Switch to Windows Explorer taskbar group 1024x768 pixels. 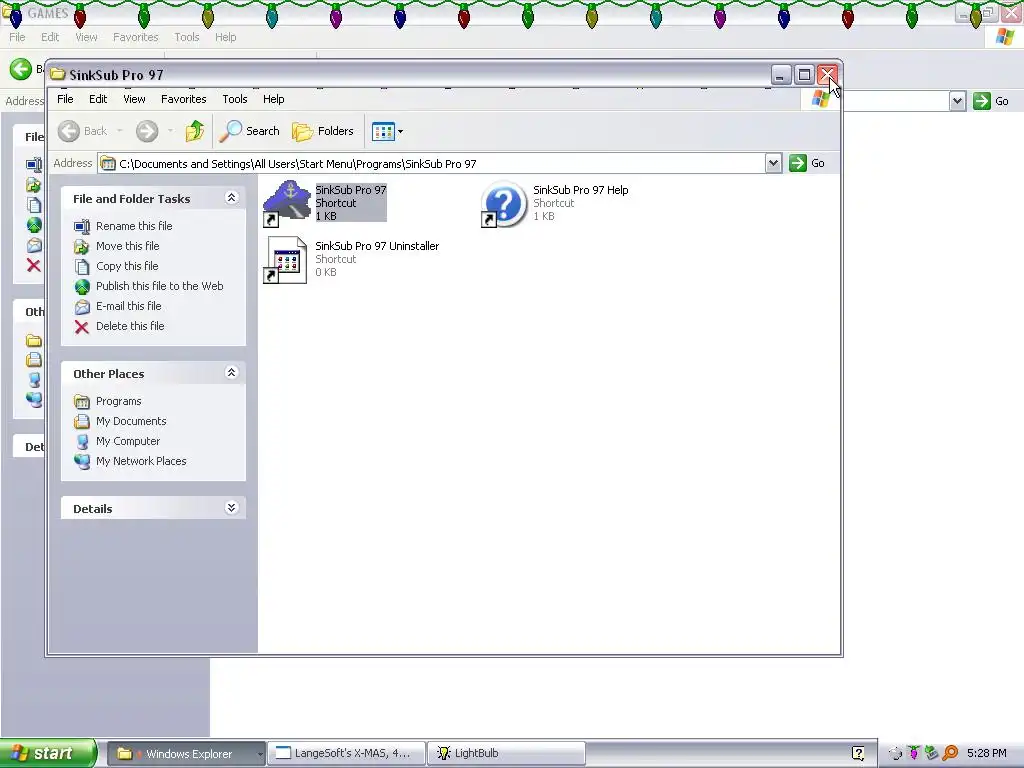185,754
